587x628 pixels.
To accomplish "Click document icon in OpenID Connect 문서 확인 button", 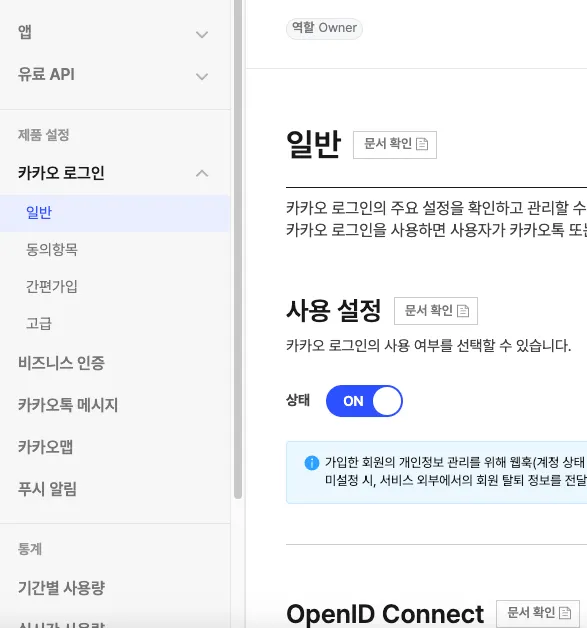I will 565,613.
